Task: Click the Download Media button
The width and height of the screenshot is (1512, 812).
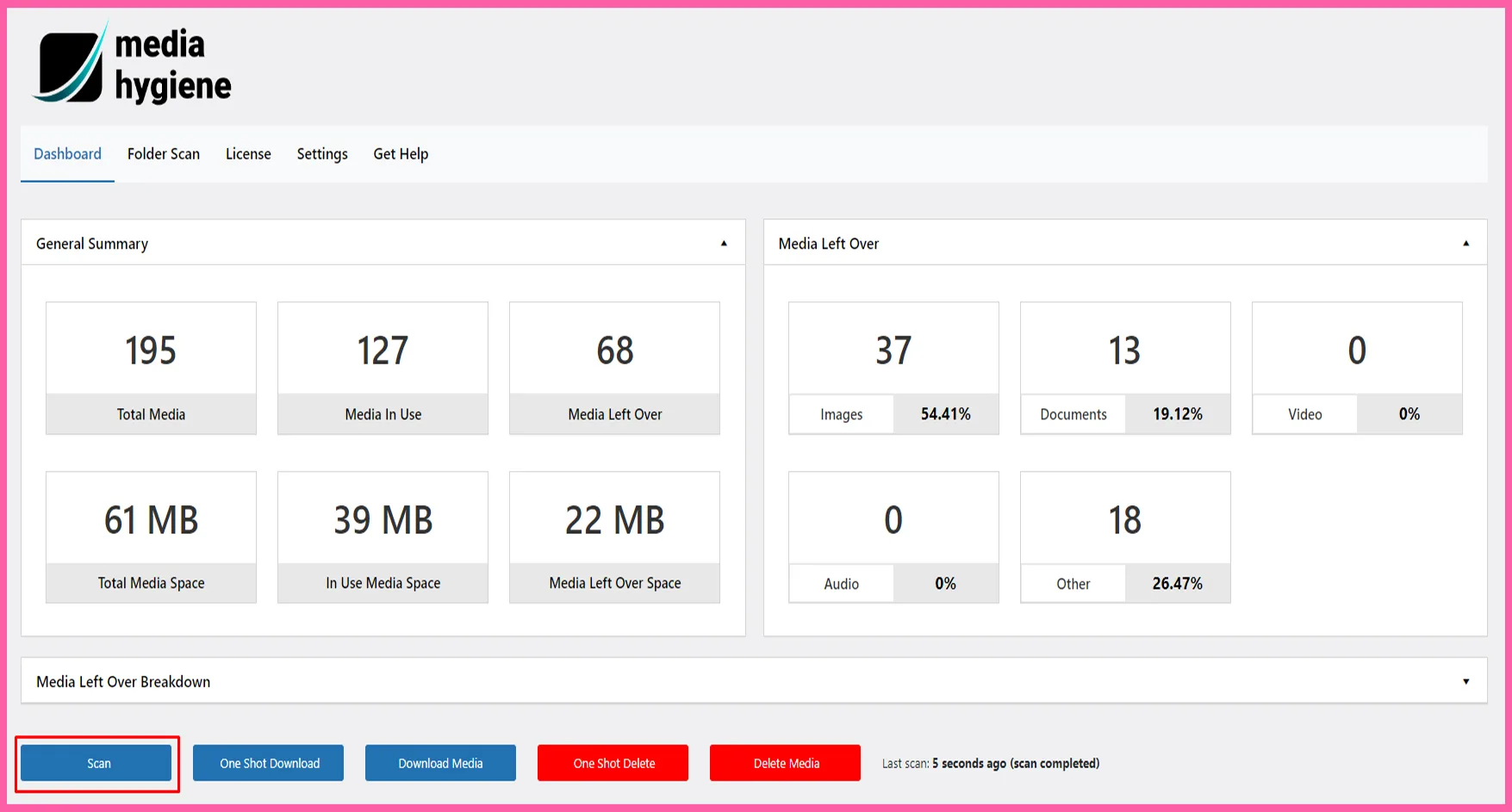Action: 440,763
